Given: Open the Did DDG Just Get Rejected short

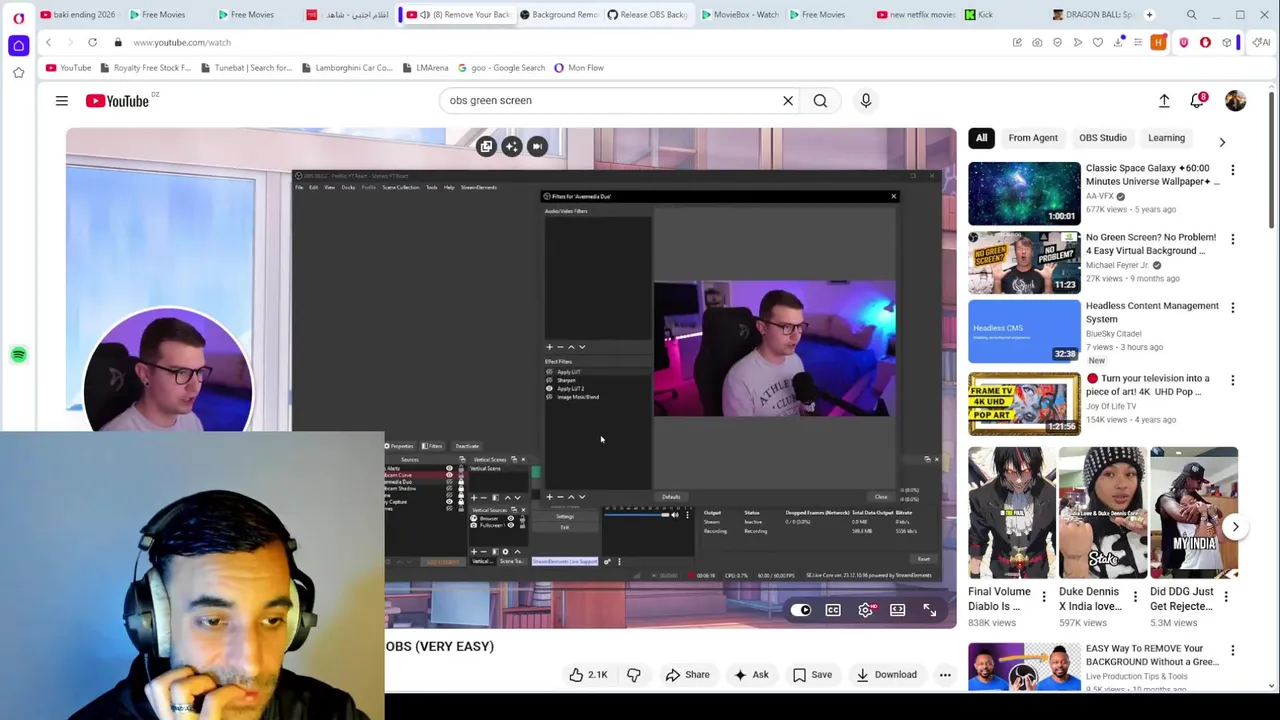Looking at the screenshot, I should [x=1194, y=513].
